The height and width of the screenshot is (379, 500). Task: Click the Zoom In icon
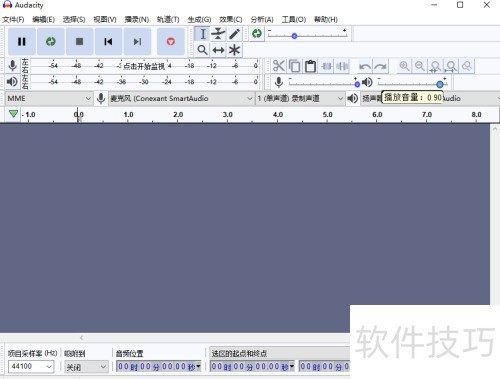404,66
